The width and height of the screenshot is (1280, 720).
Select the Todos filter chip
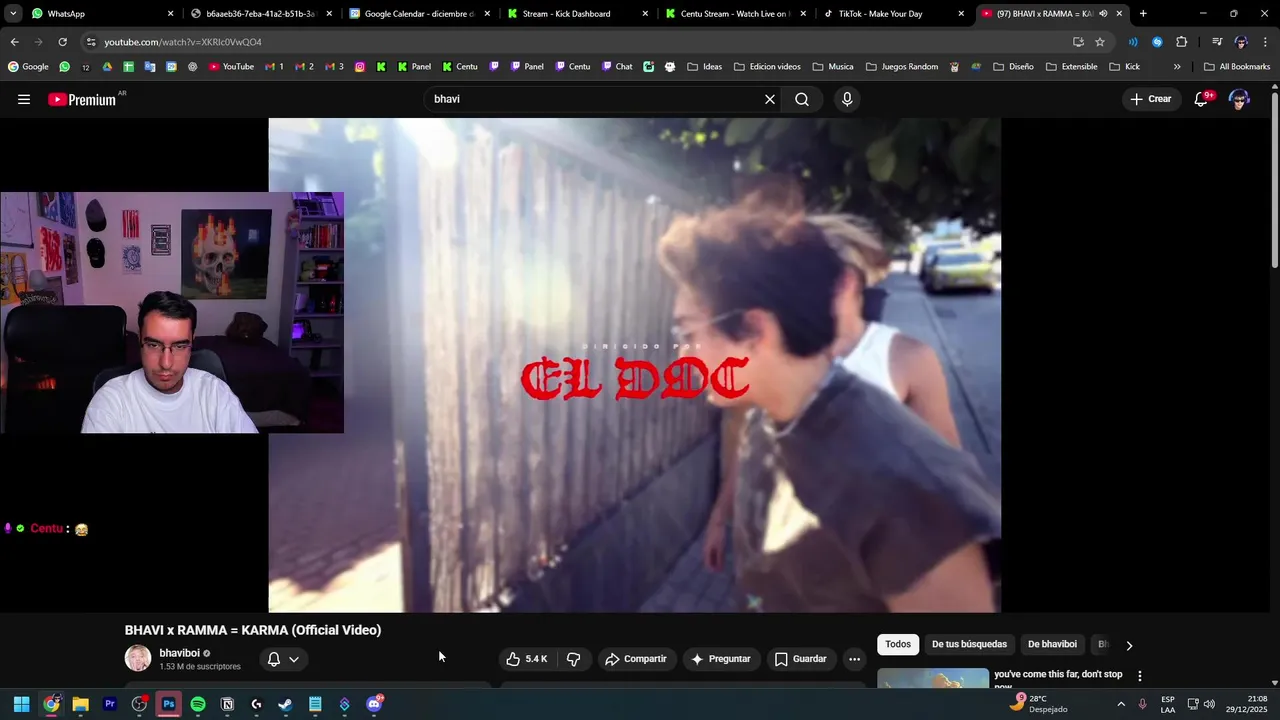point(898,645)
